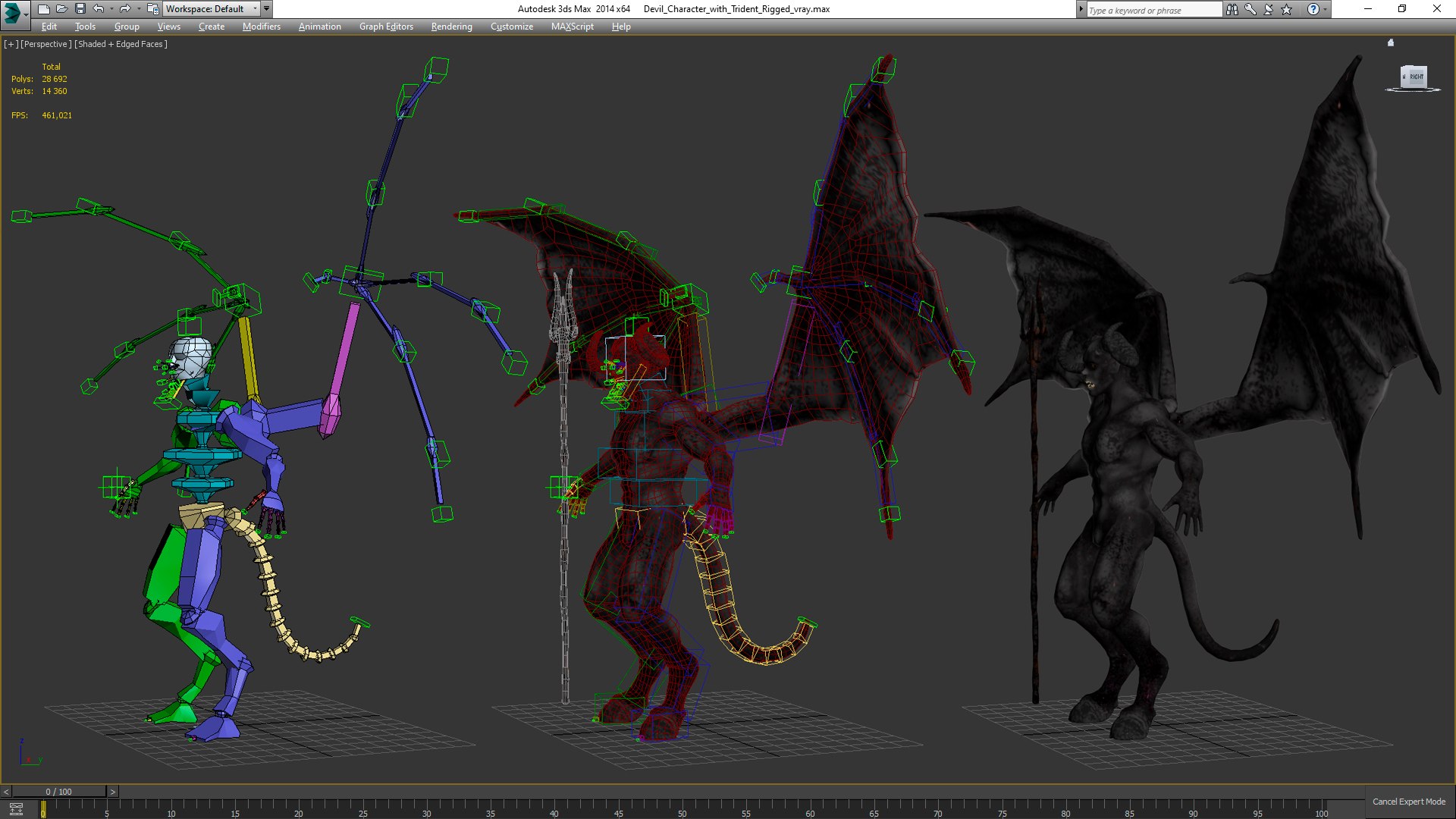Click the RIGHT face of the ViewCube

(x=1417, y=77)
